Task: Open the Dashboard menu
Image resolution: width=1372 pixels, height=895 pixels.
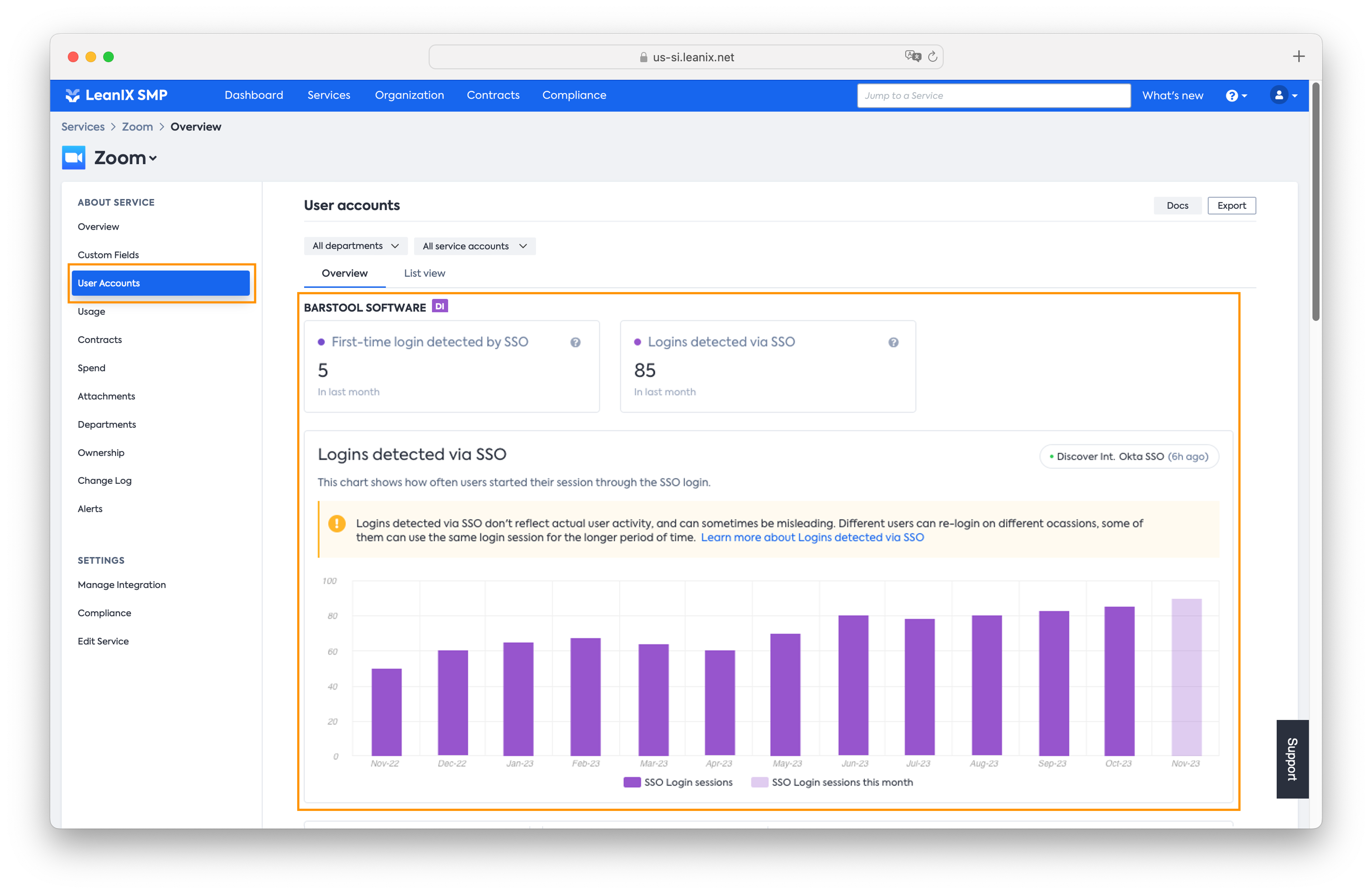Action: (254, 95)
